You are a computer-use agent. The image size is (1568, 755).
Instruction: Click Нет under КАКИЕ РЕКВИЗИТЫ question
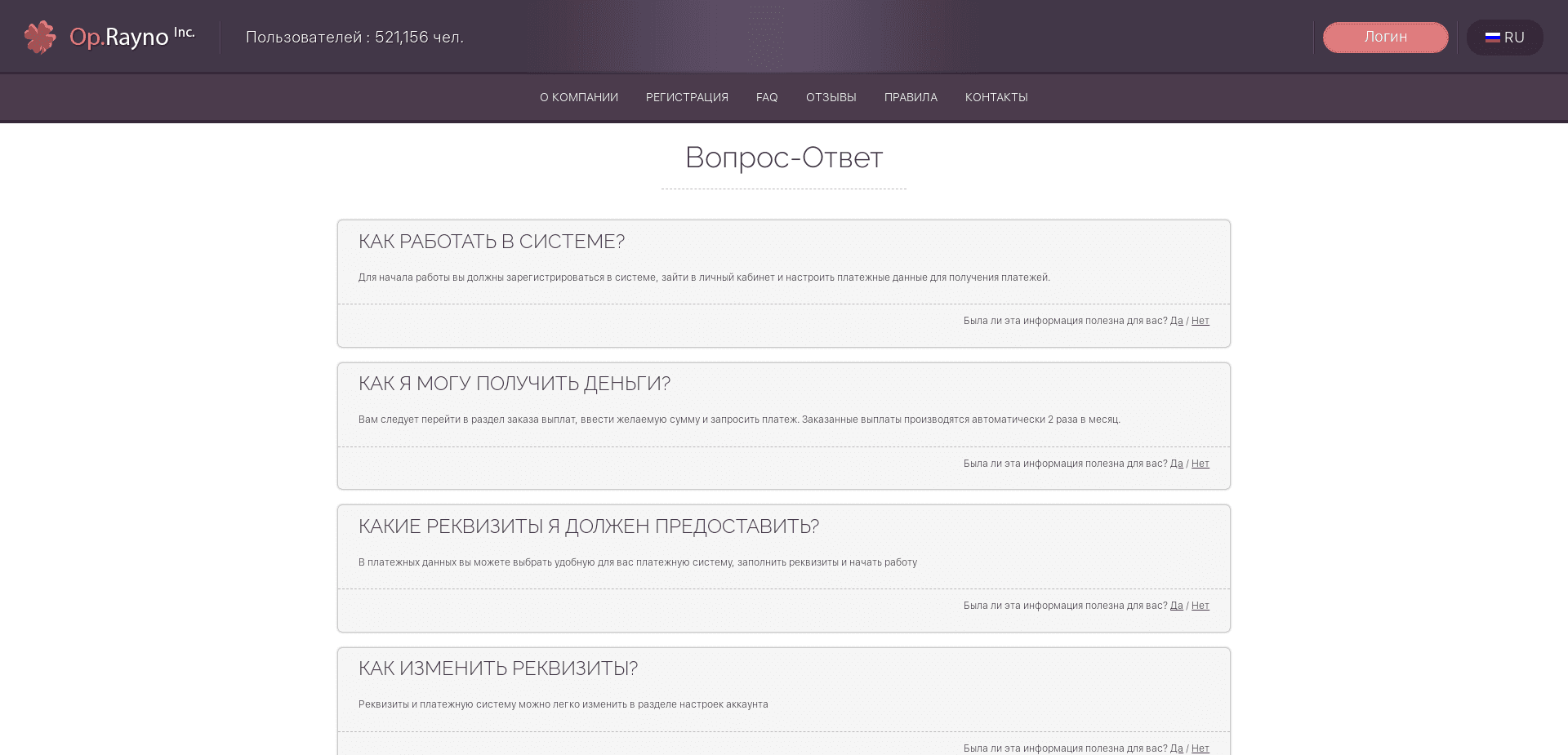click(1200, 606)
